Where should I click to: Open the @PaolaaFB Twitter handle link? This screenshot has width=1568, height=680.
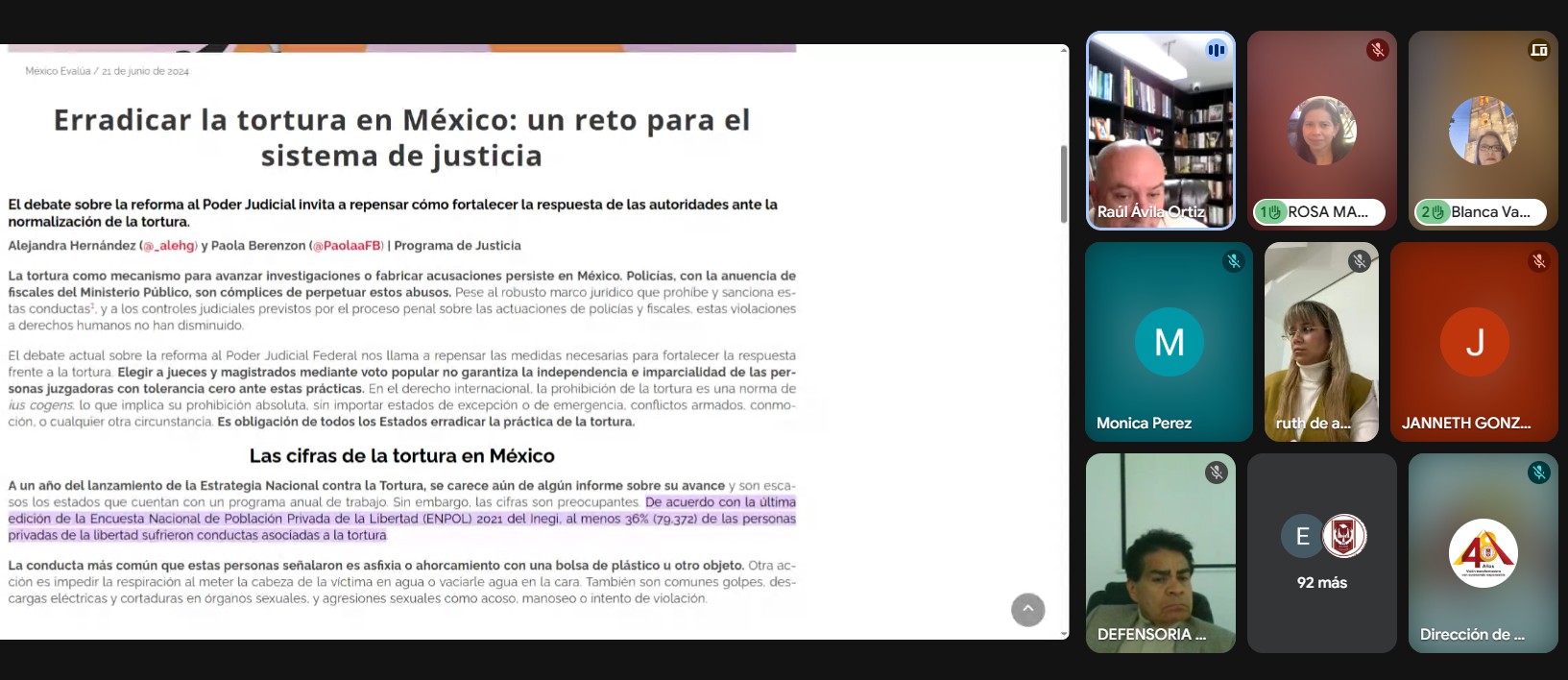[x=347, y=246]
